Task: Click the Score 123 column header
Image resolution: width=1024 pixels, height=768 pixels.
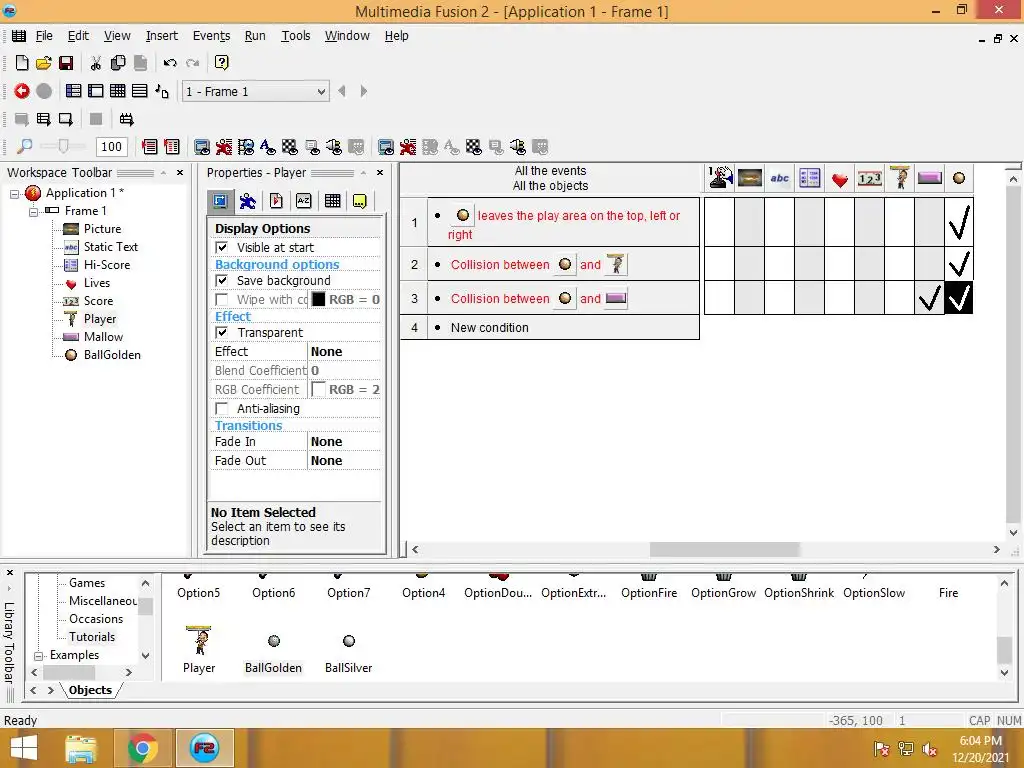Action: 870,178
